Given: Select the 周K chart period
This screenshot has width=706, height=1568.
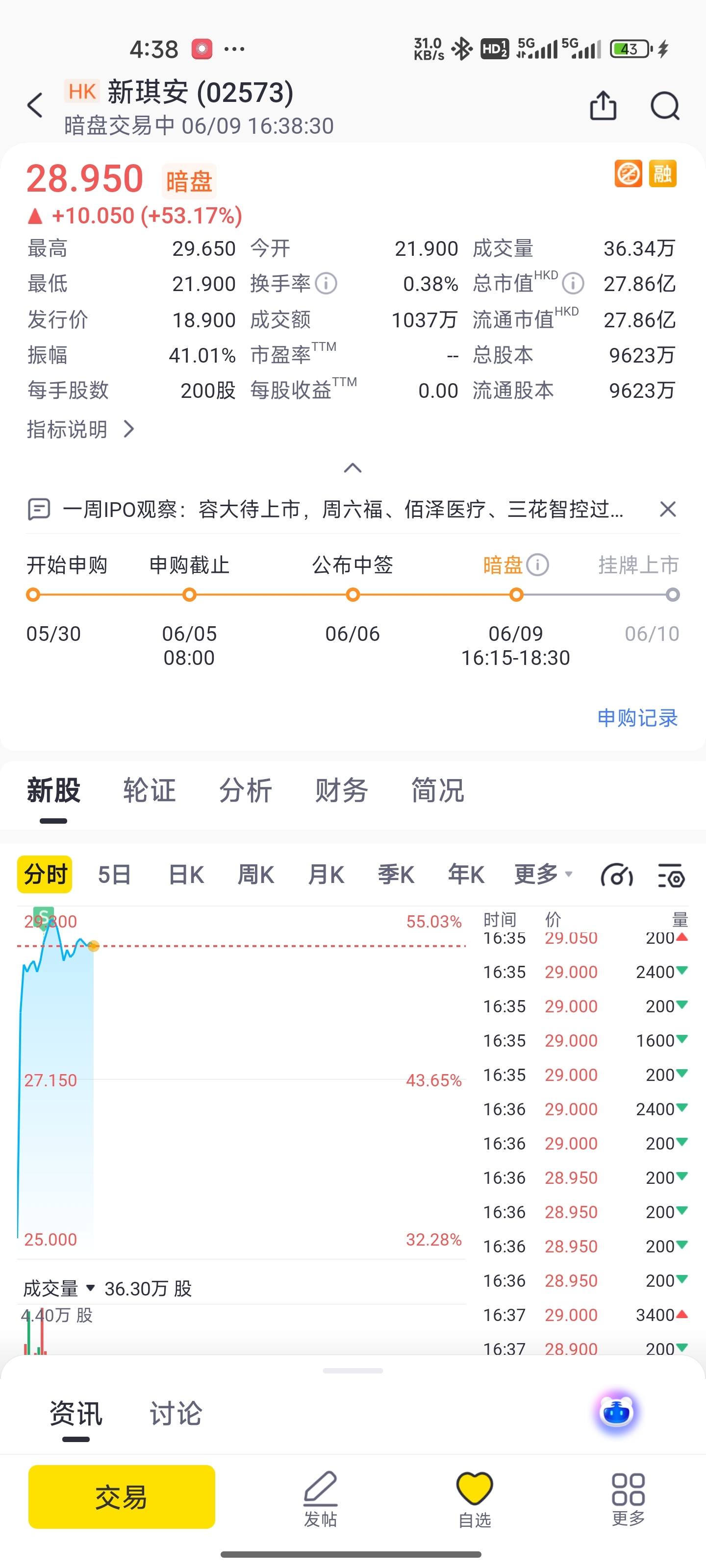Looking at the screenshot, I should [x=256, y=875].
